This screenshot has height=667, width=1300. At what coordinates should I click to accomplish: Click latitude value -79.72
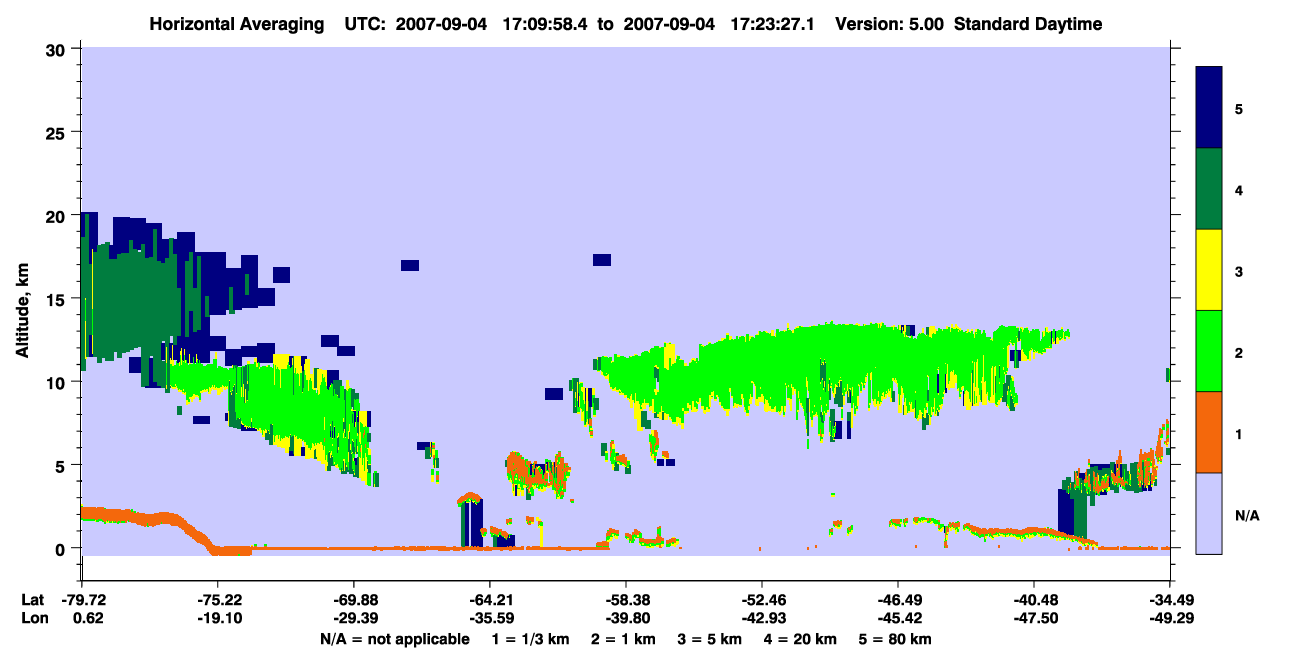82,600
